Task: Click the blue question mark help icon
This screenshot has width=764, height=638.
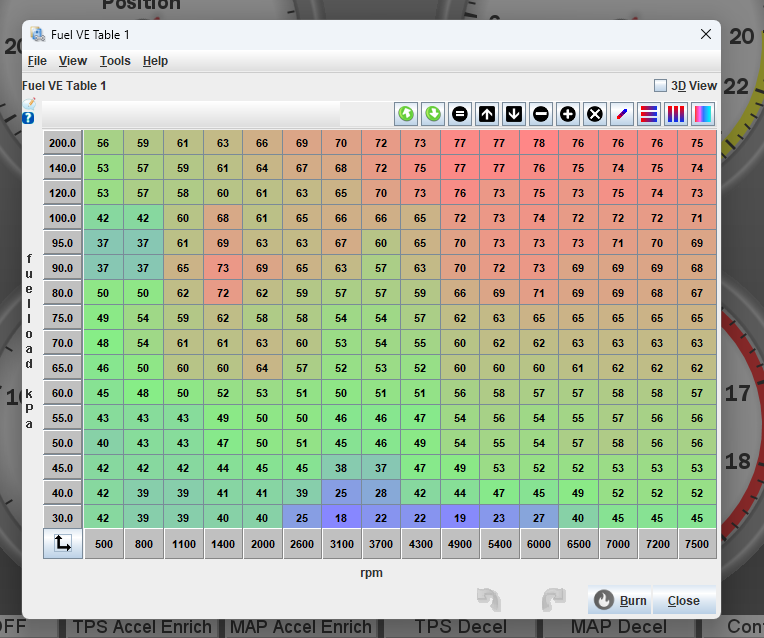Action: click(29, 118)
